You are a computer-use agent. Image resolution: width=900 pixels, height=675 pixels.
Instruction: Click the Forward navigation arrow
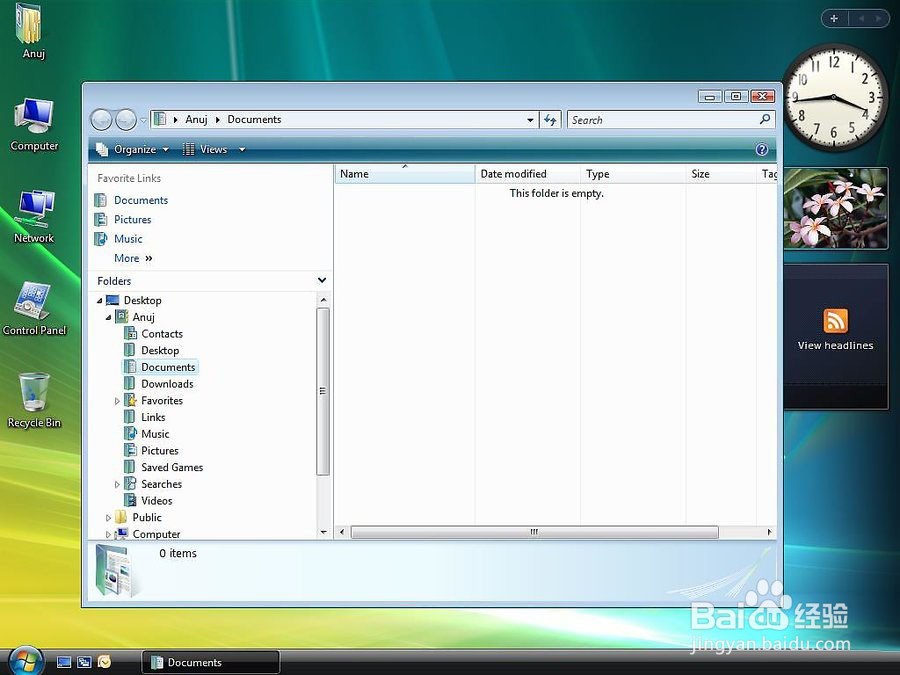(126, 120)
